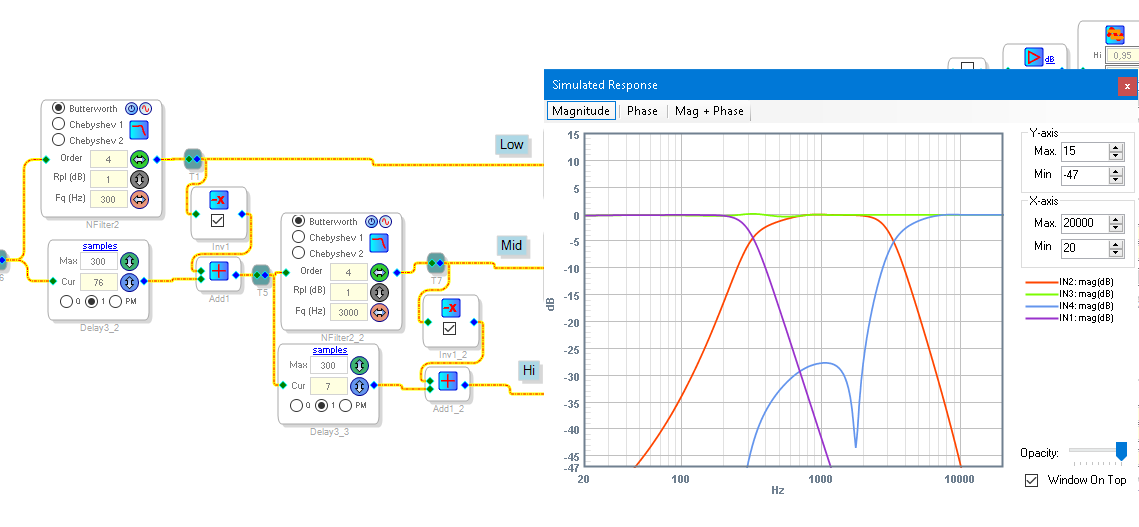Viewport: 1139px width, 527px height.
Task: Click the plus icon on Add1 block
Action: (219, 272)
